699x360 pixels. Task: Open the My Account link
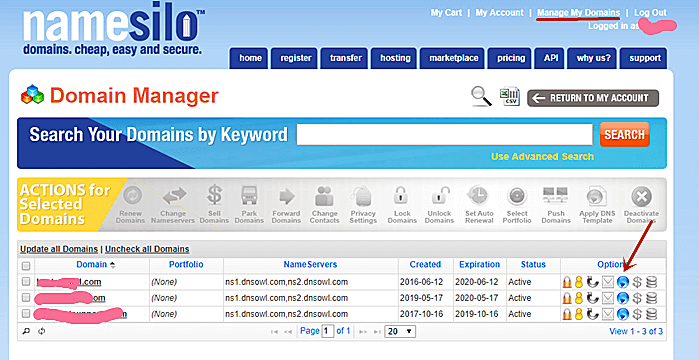[x=499, y=12]
